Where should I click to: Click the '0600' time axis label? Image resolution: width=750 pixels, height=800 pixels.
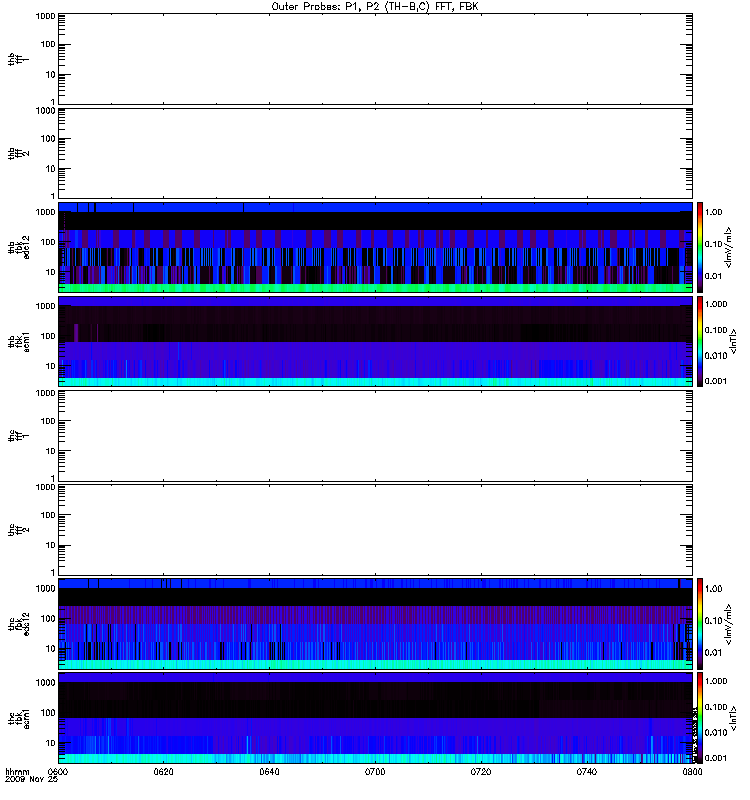(58, 772)
